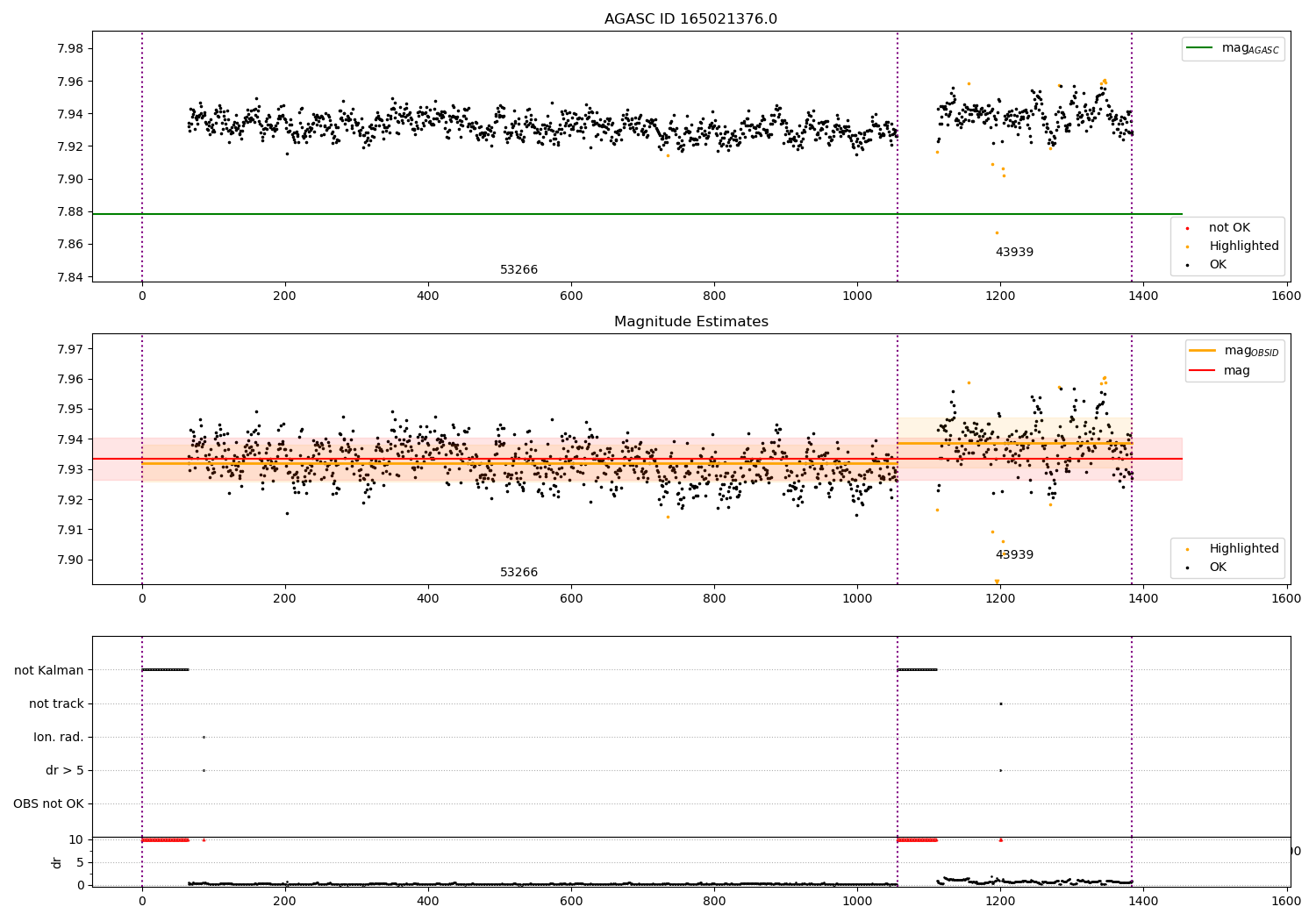1316x921 pixels.
Task: Click the 'dr' y-axis label
Action: pyautogui.click(x=57, y=862)
